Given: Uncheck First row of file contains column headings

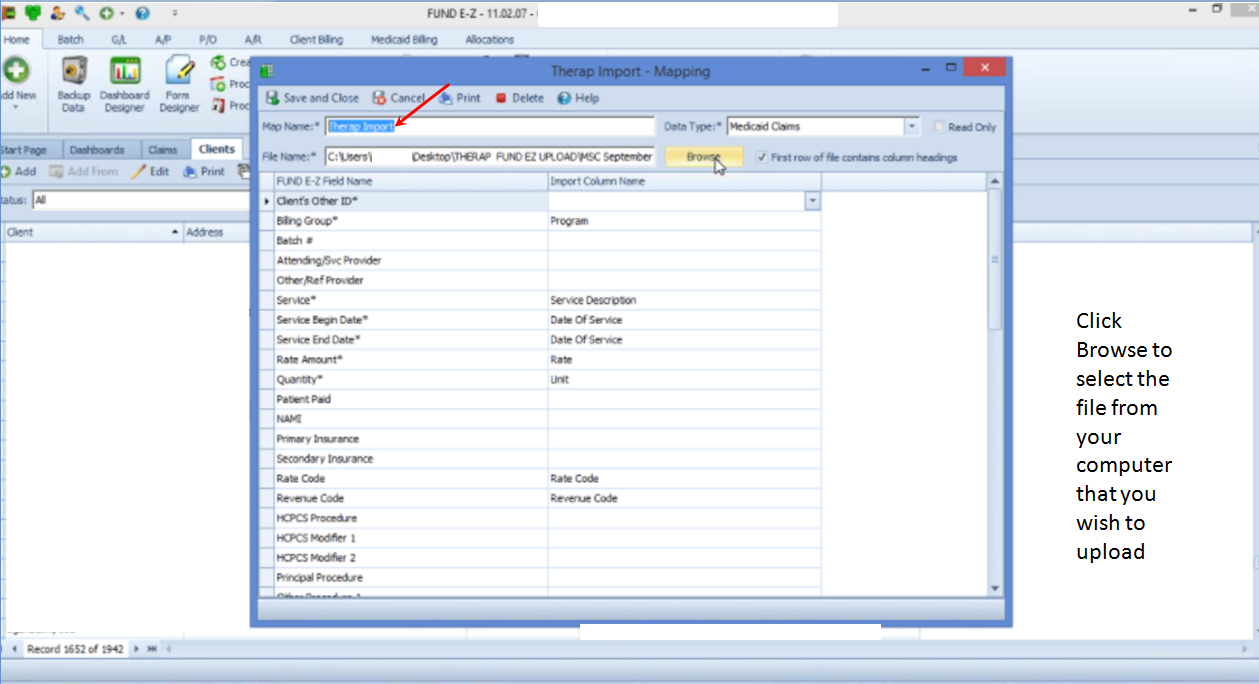Looking at the screenshot, I should 762,157.
